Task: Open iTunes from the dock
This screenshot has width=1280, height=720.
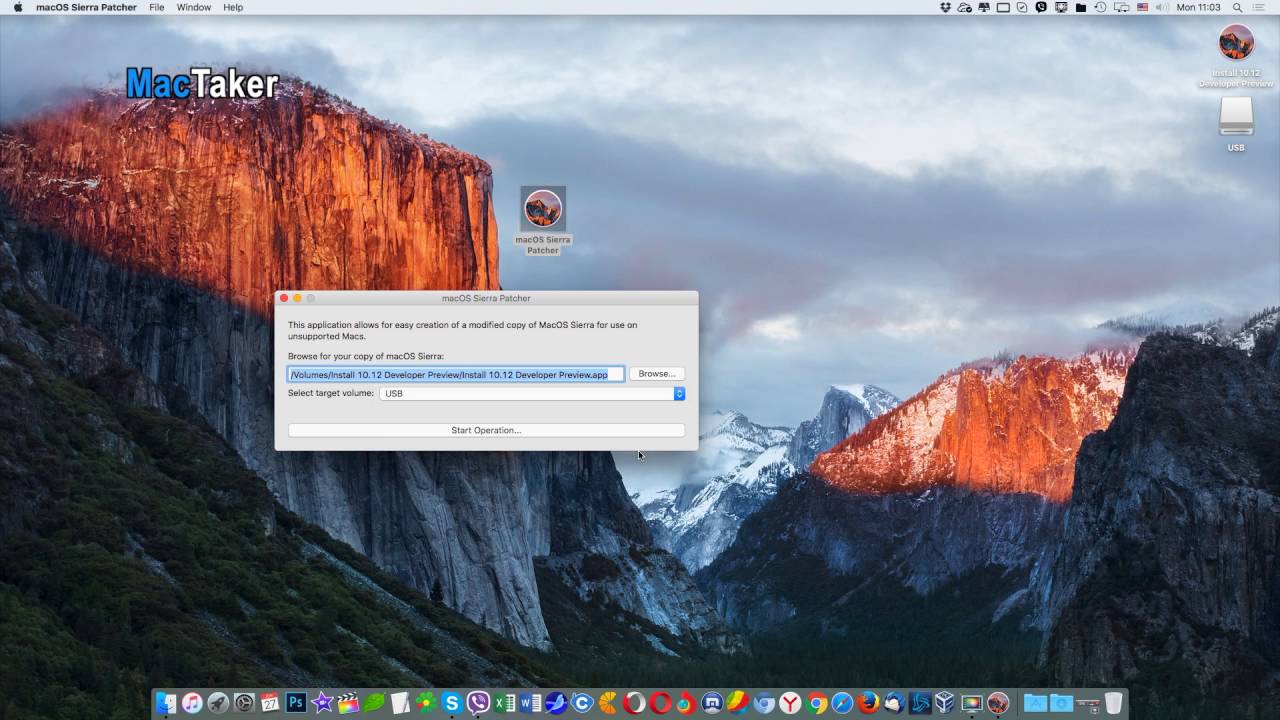Action: tap(192, 703)
